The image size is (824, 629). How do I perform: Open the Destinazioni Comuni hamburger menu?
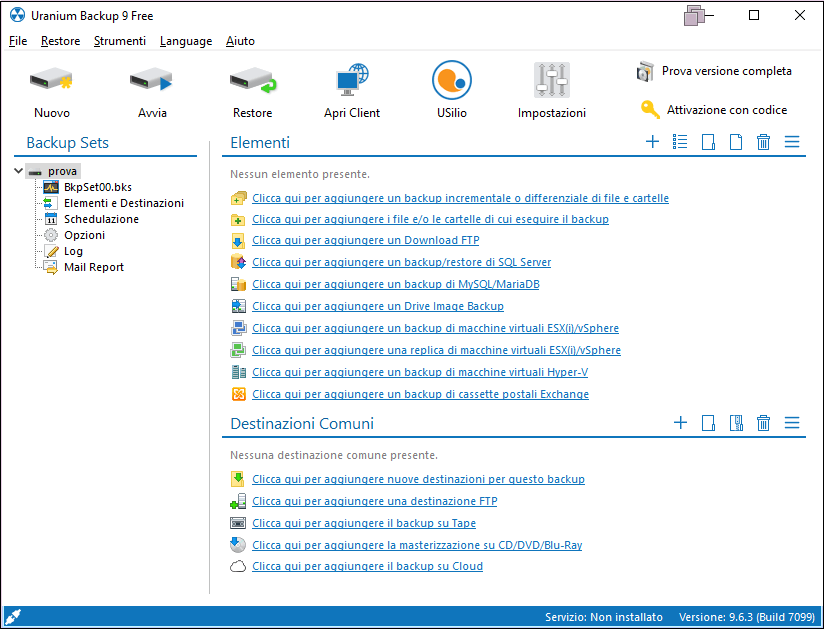coord(792,422)
